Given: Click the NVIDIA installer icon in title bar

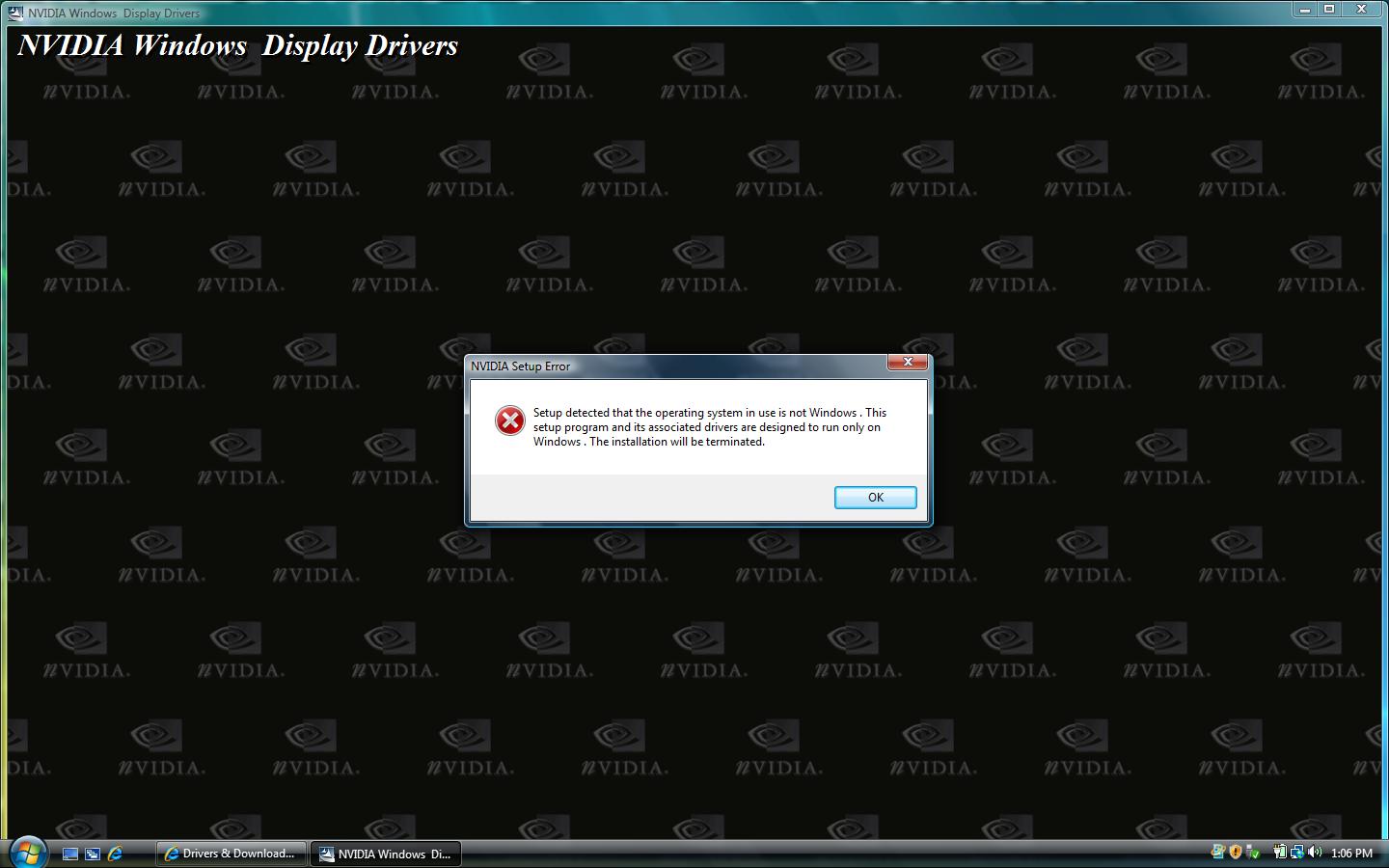Looking at the screenshot, I should (15, 14).
